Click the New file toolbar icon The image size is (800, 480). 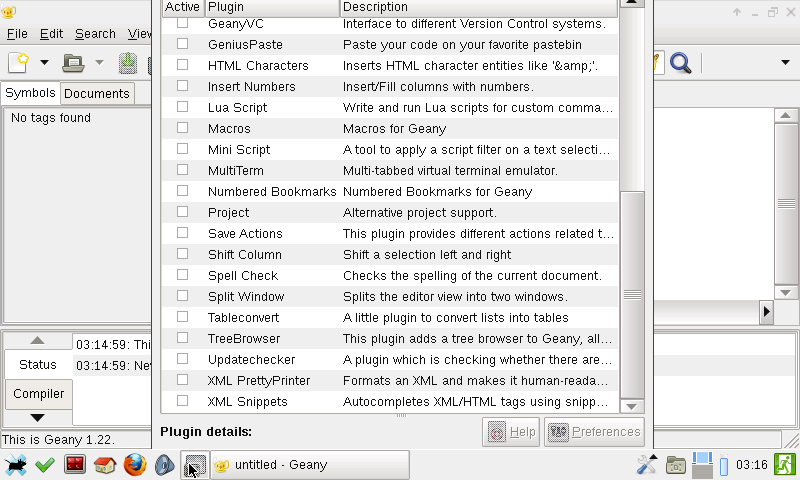point(19,63)
